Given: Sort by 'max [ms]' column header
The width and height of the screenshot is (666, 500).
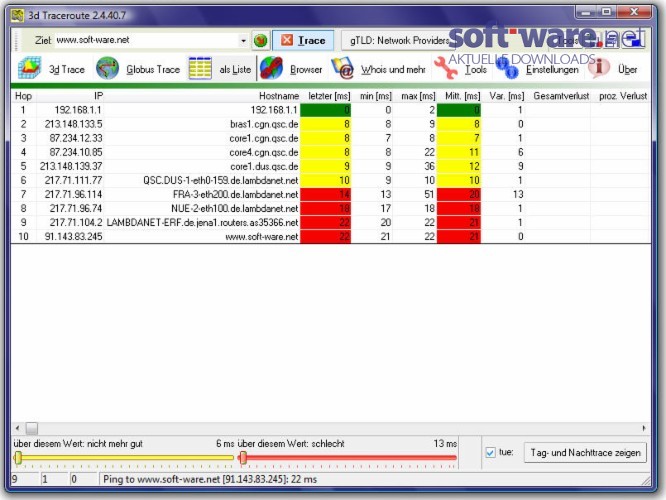Looking at the screenshot, I should (415, 96).
